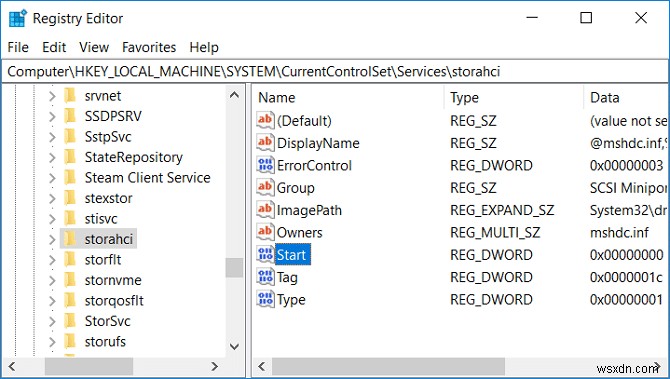The width and height of the screenshot is (670, 379).
Task: Select the ImagePath value name
Action: [x=309, y=210]
